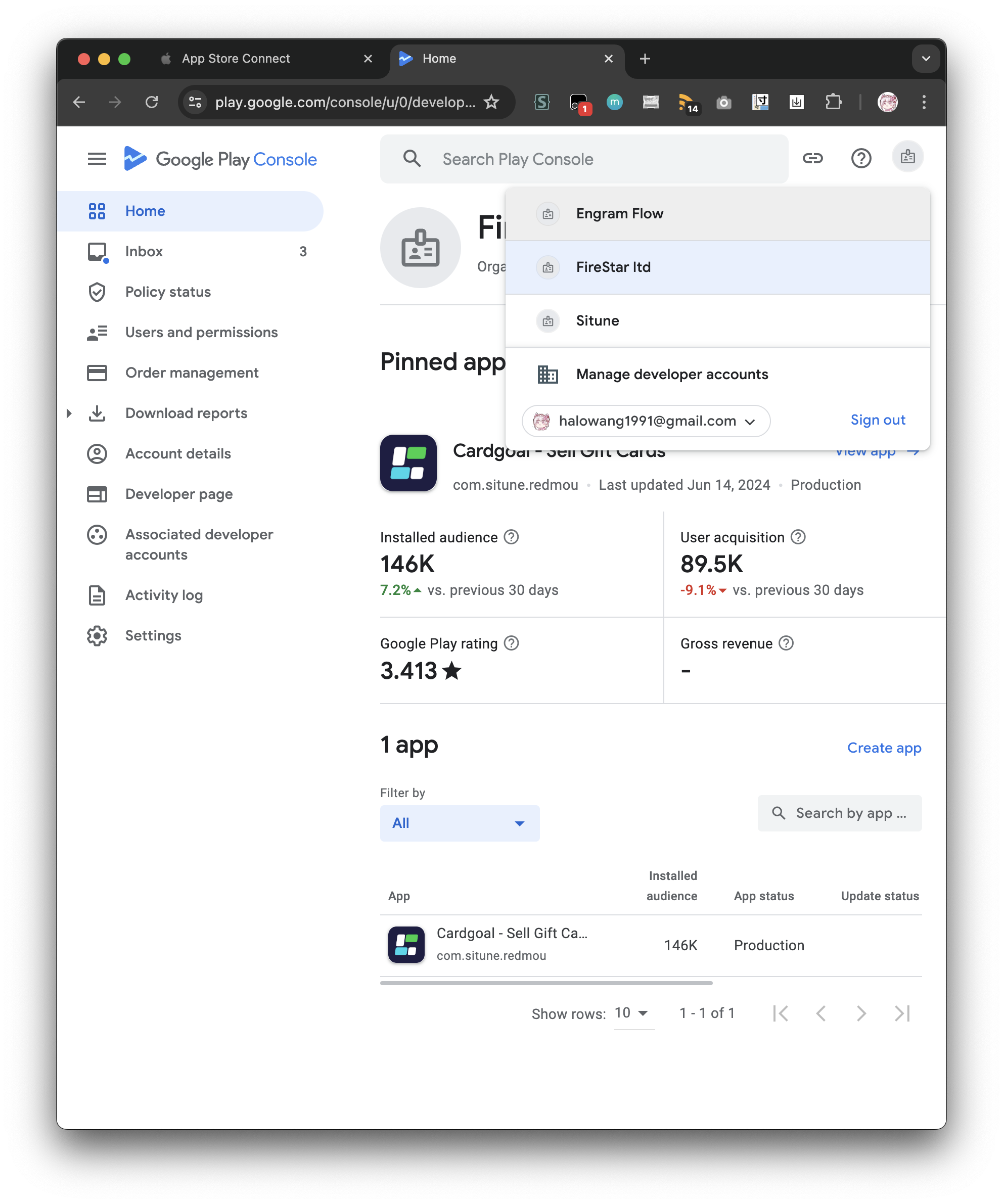
Task: Close the App Store Connect tab
Action: pyautogui.click(x=368, y=59)
